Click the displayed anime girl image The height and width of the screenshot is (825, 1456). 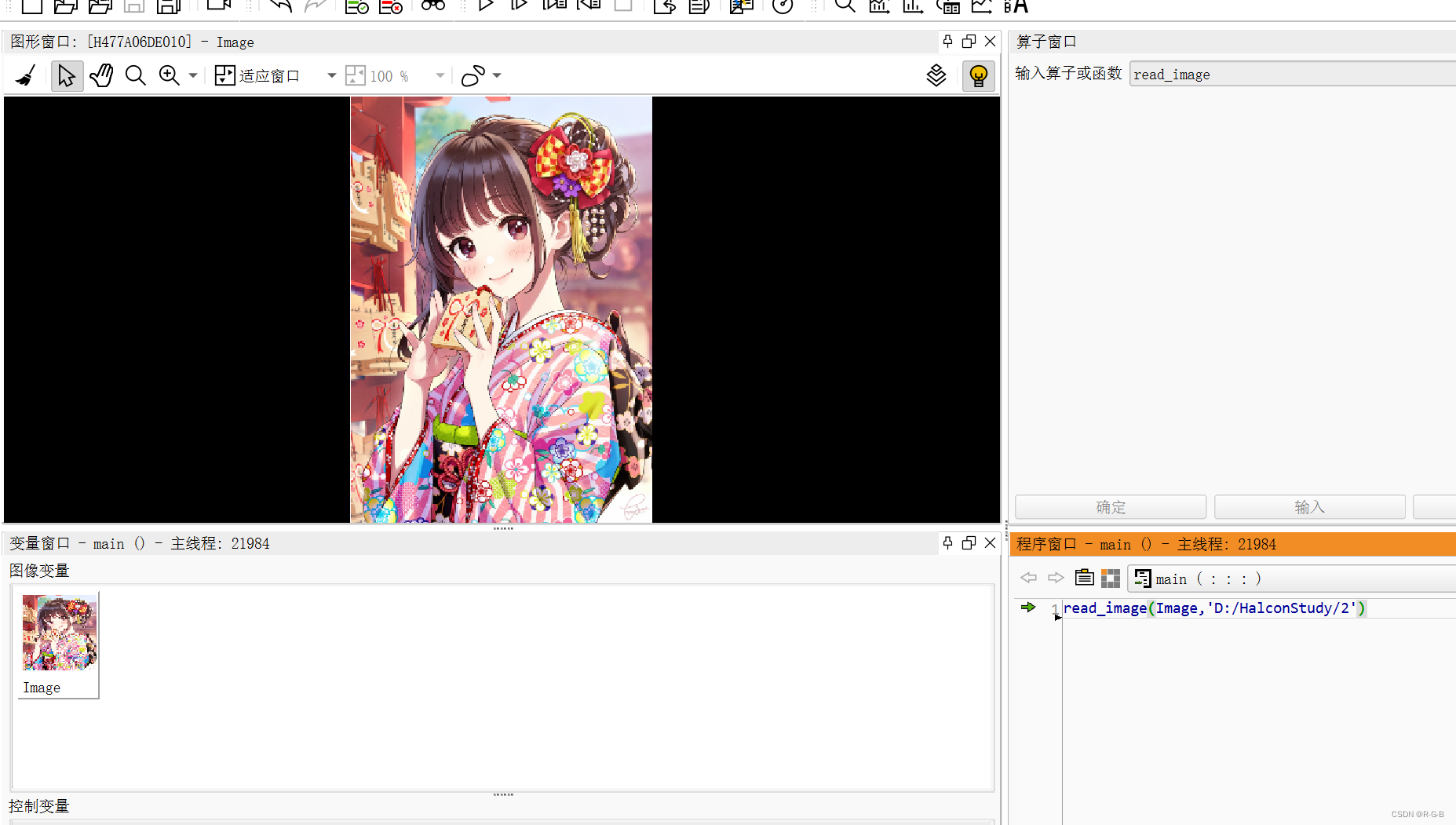coord(501,309)
